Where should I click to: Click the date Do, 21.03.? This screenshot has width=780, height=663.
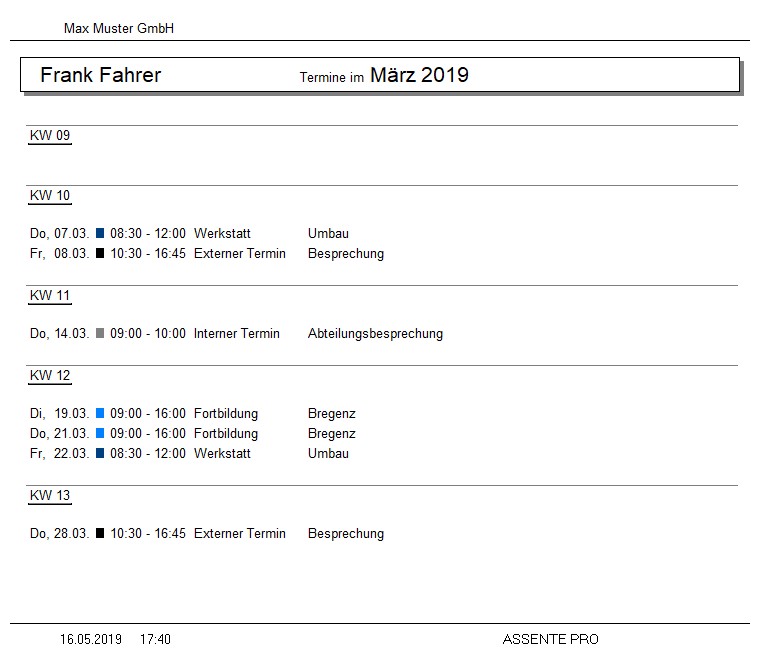pos(59,433)
